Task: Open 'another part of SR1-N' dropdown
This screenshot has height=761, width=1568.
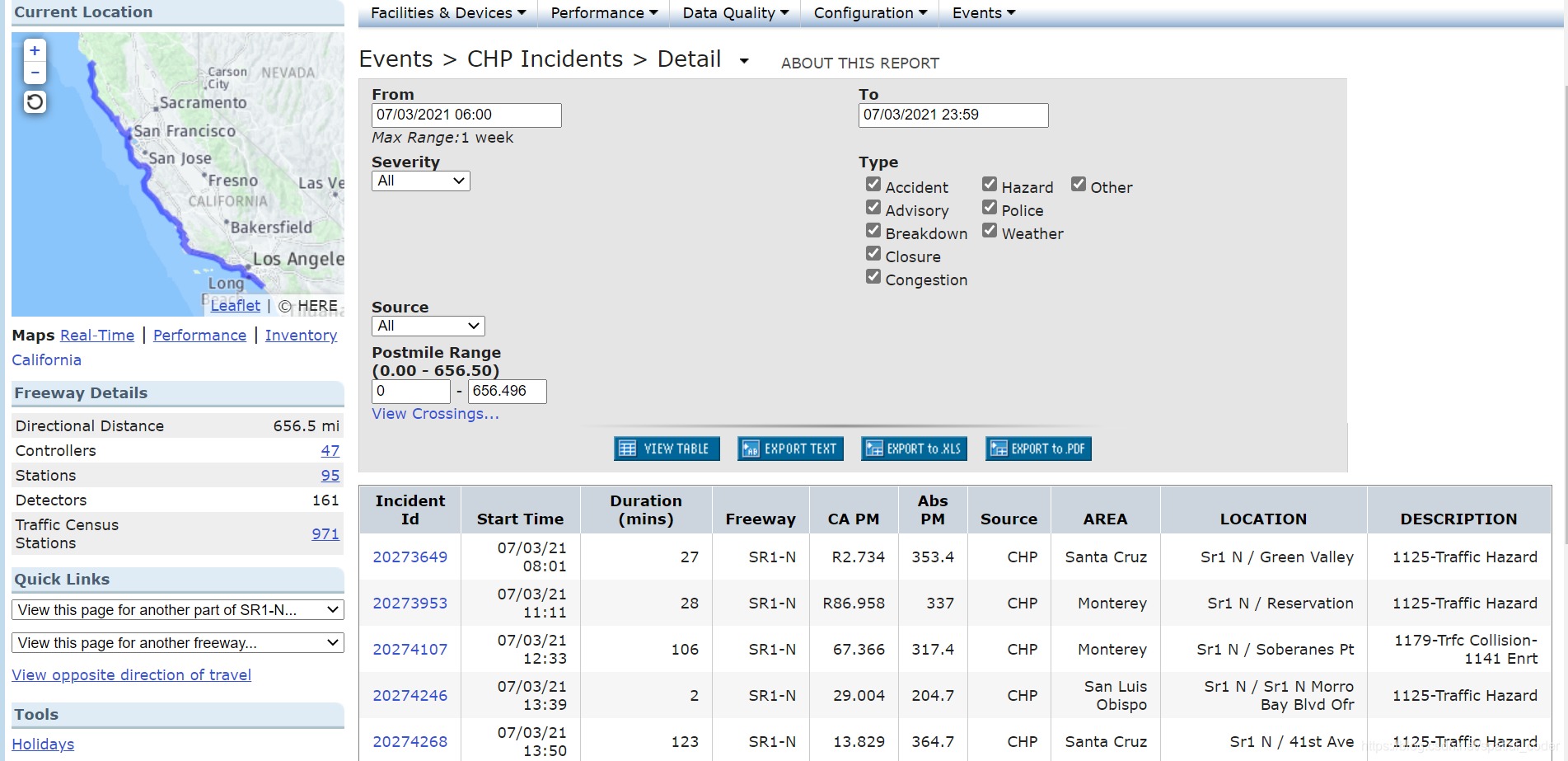Action: click(x=178, y=609)
